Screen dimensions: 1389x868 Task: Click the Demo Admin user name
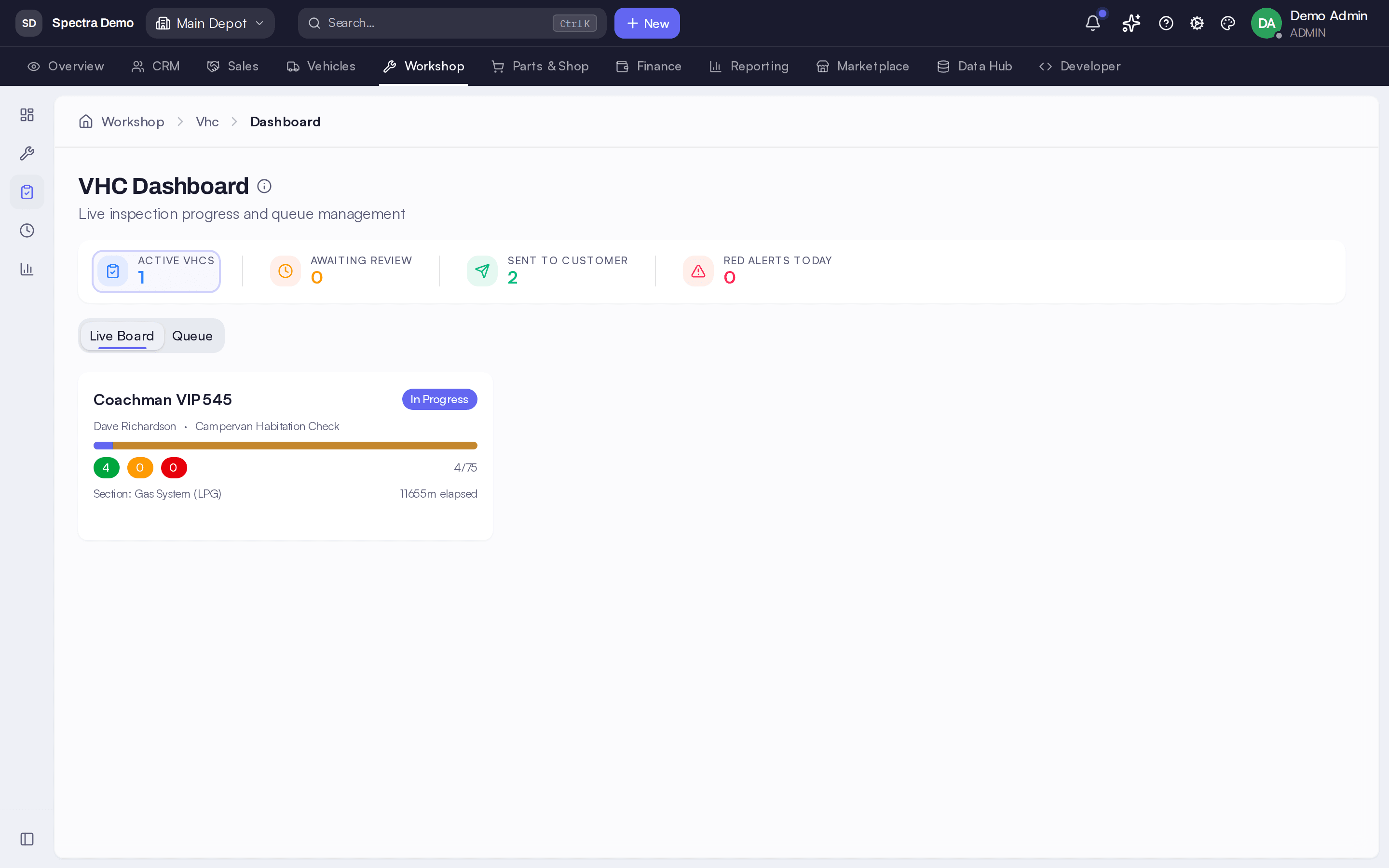1328,15
